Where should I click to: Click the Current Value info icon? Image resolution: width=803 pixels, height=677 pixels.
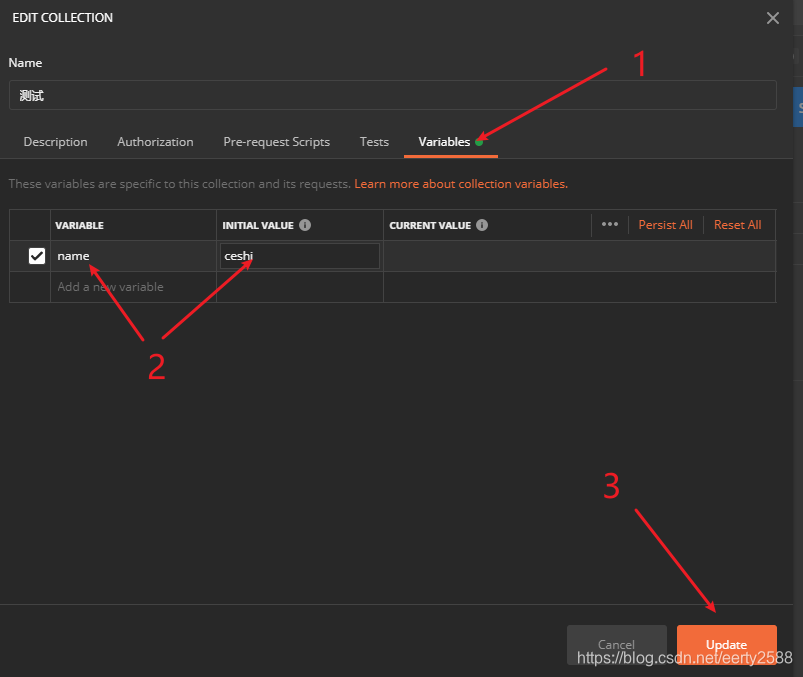click(482, 225)
